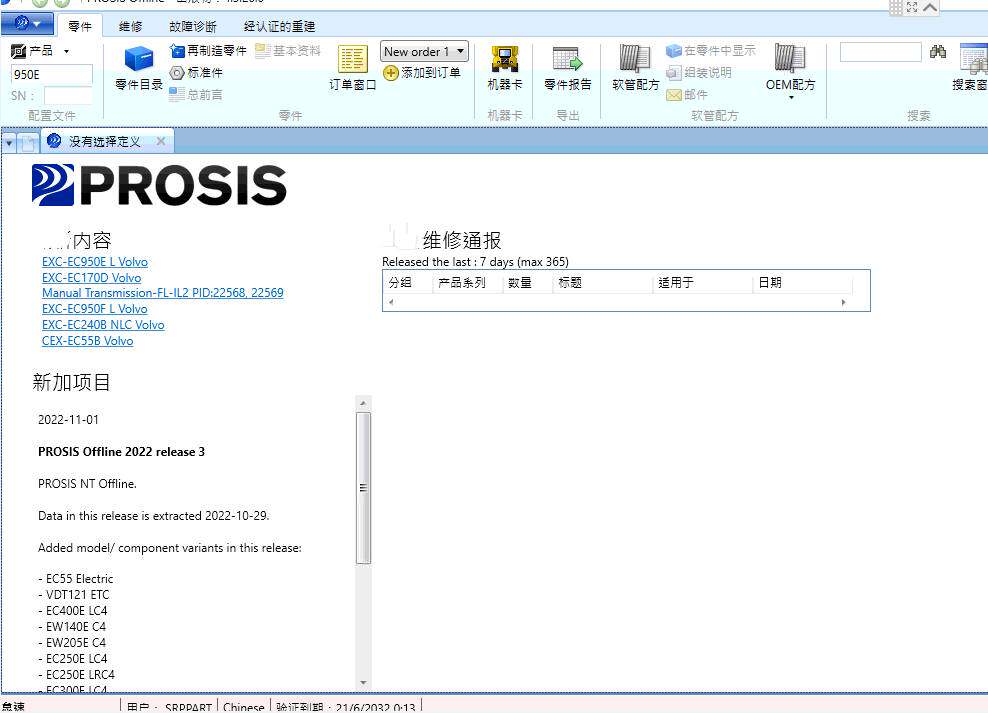Open the EXC-EC950E L Volvo link
988x713 pixels.
coord(95,262)
